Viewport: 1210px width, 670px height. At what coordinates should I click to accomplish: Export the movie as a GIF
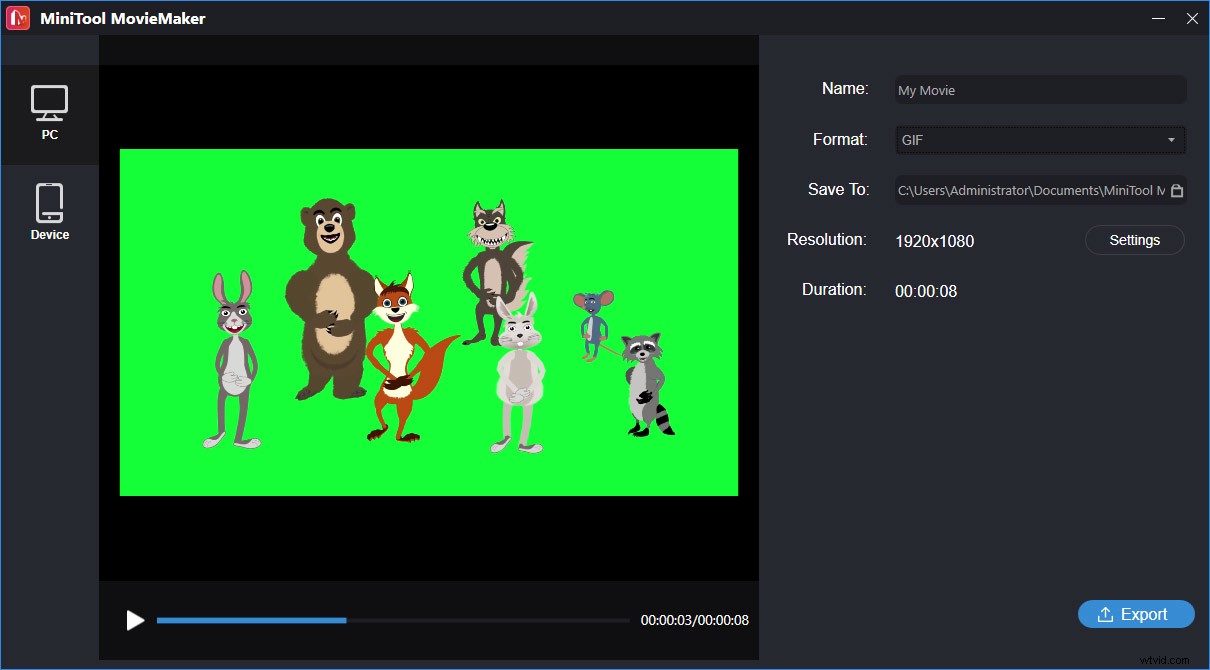[x=1136, y=614]
